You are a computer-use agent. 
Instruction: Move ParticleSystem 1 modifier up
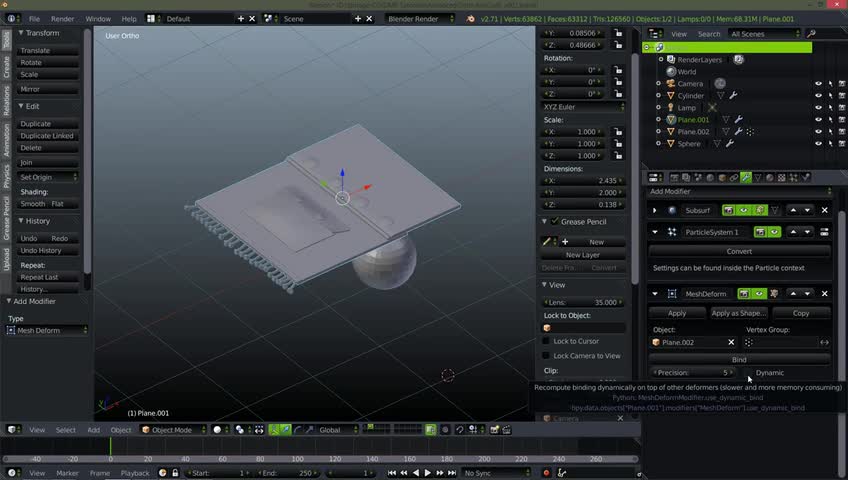[x=793, y=232]
